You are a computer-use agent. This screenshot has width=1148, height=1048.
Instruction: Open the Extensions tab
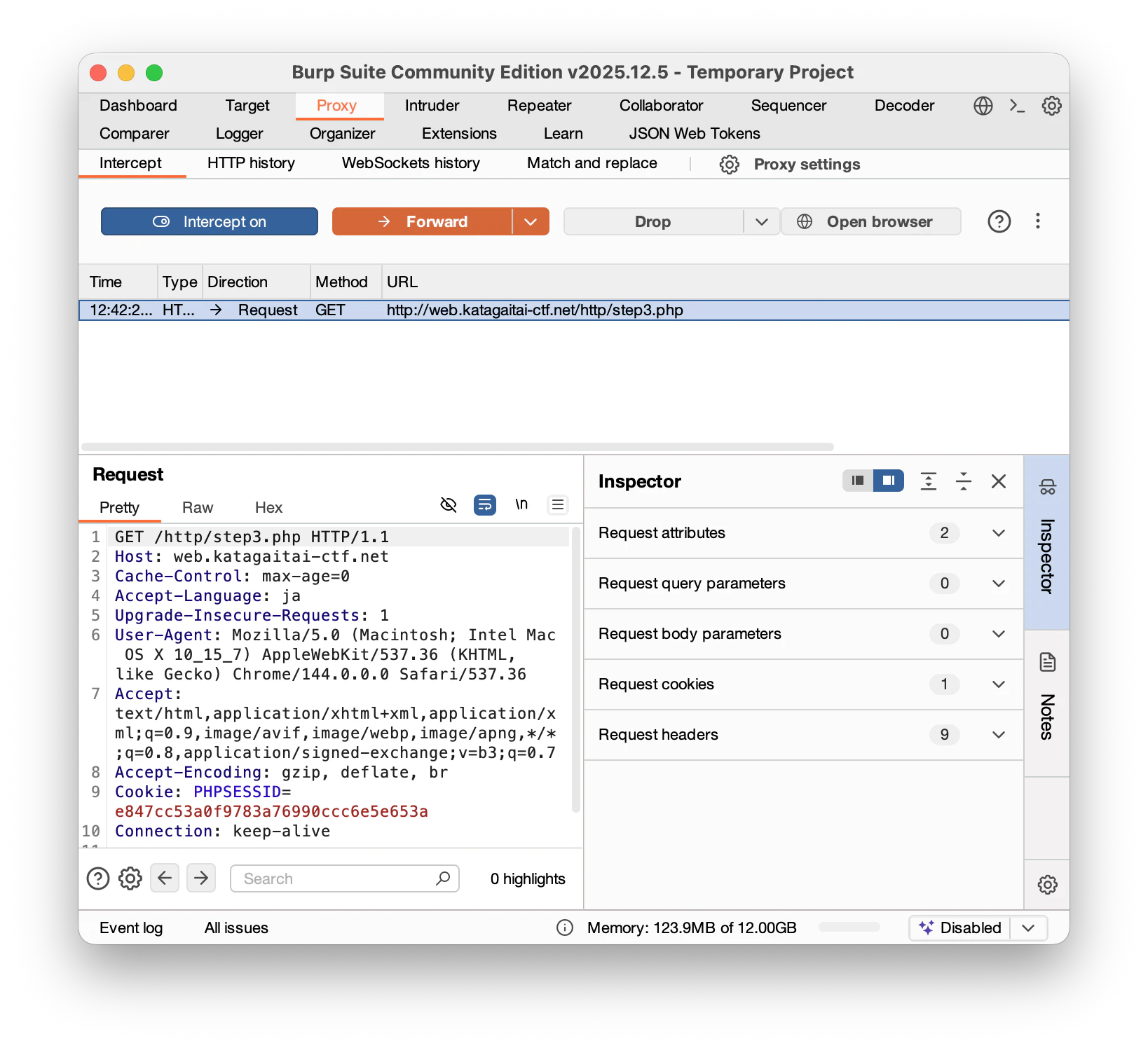(x=459, y=134)
